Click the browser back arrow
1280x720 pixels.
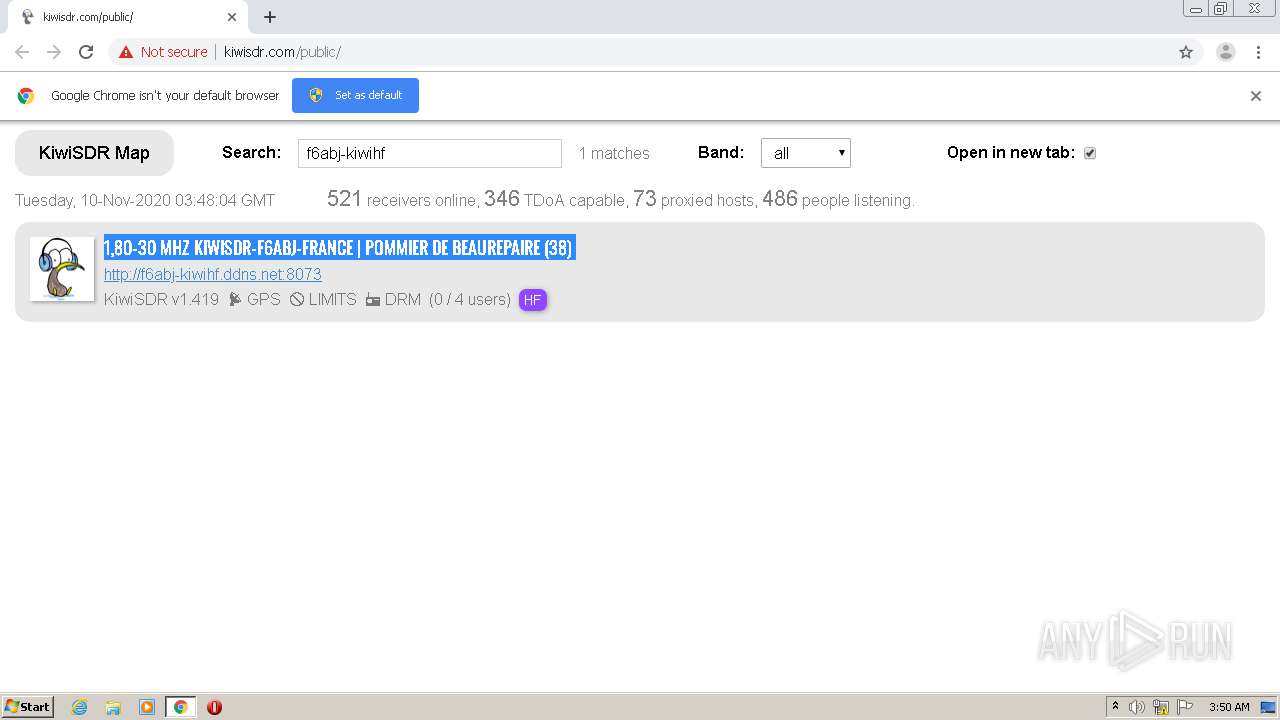coord(22,52)
